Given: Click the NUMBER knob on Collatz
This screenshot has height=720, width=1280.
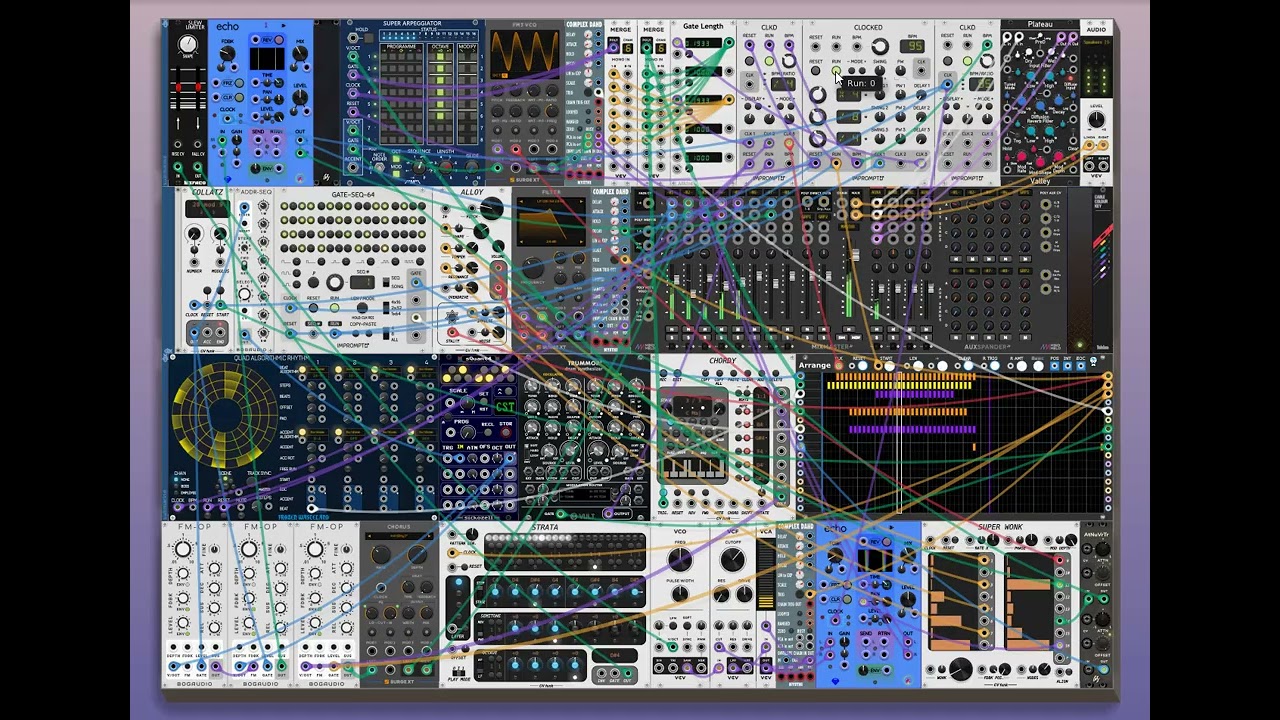Looking at the screenshot, I should (193, 234).
